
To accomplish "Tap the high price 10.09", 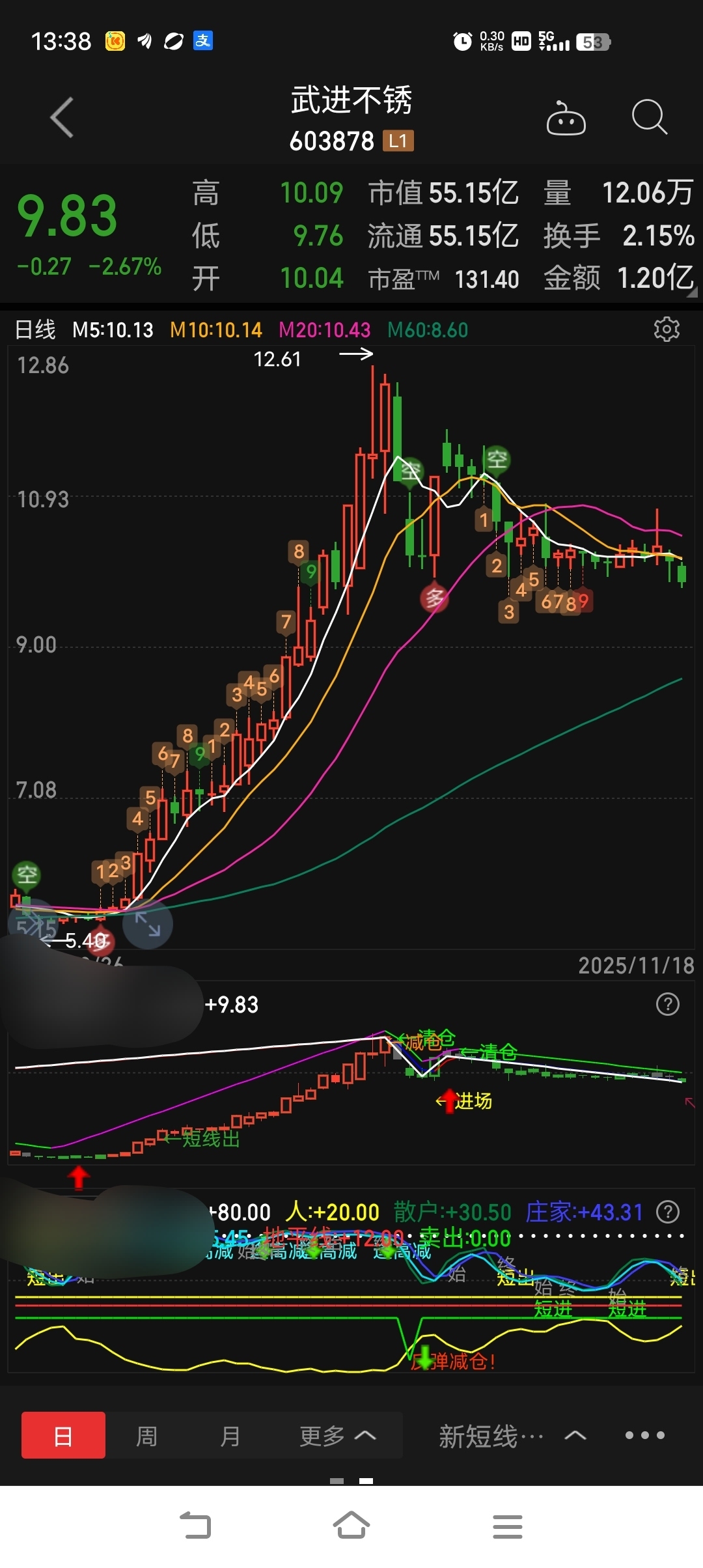I will (311, 193).
